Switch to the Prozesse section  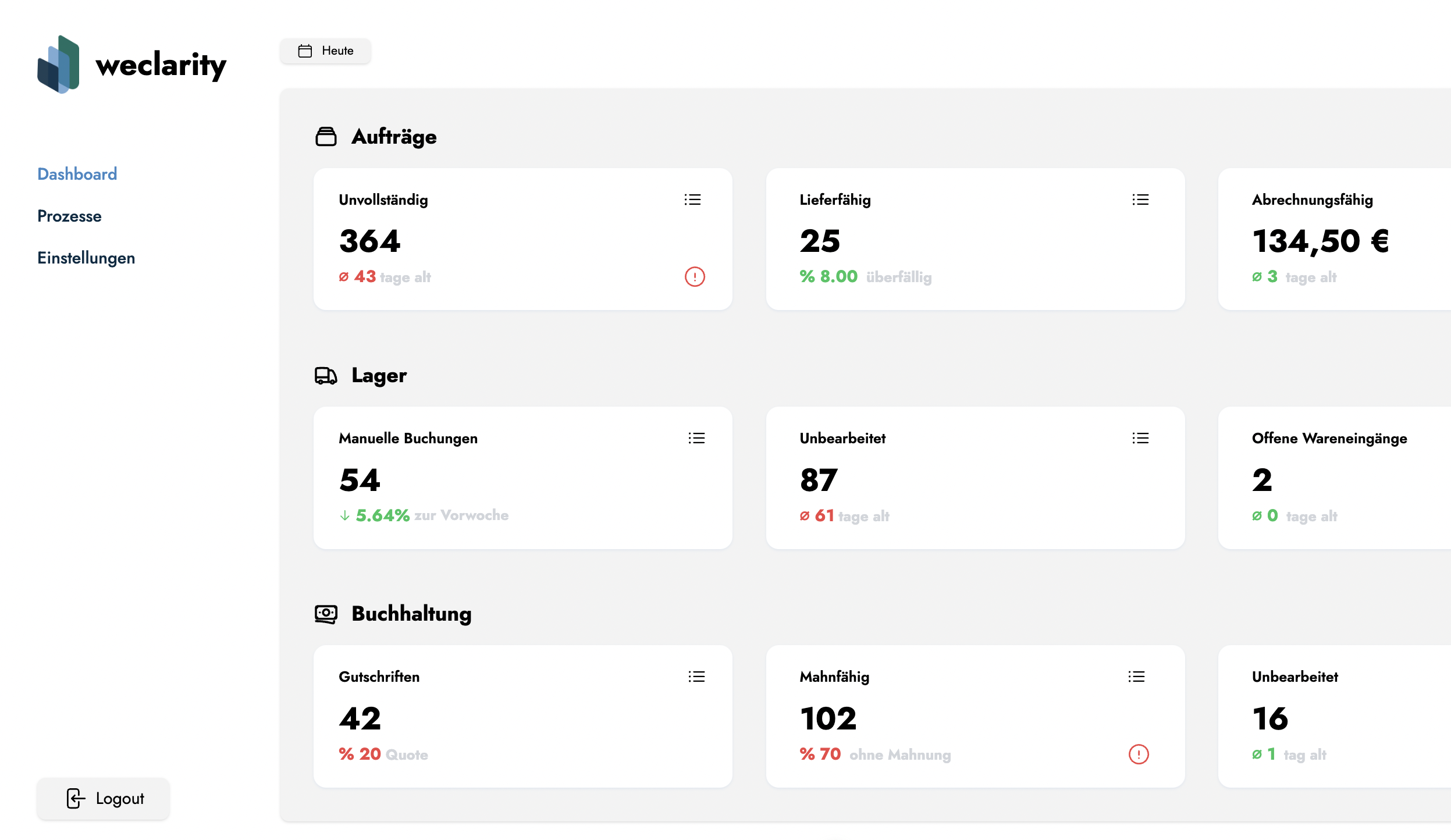pos(69,216)
